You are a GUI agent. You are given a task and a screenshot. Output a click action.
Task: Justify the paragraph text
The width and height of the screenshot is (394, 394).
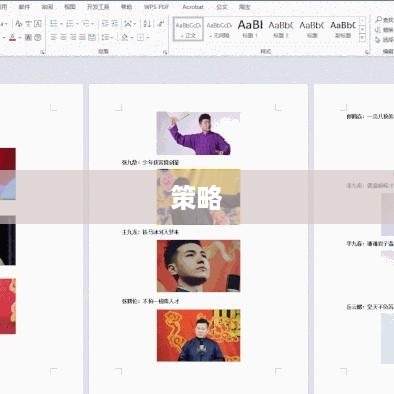(x=82, y=37)
